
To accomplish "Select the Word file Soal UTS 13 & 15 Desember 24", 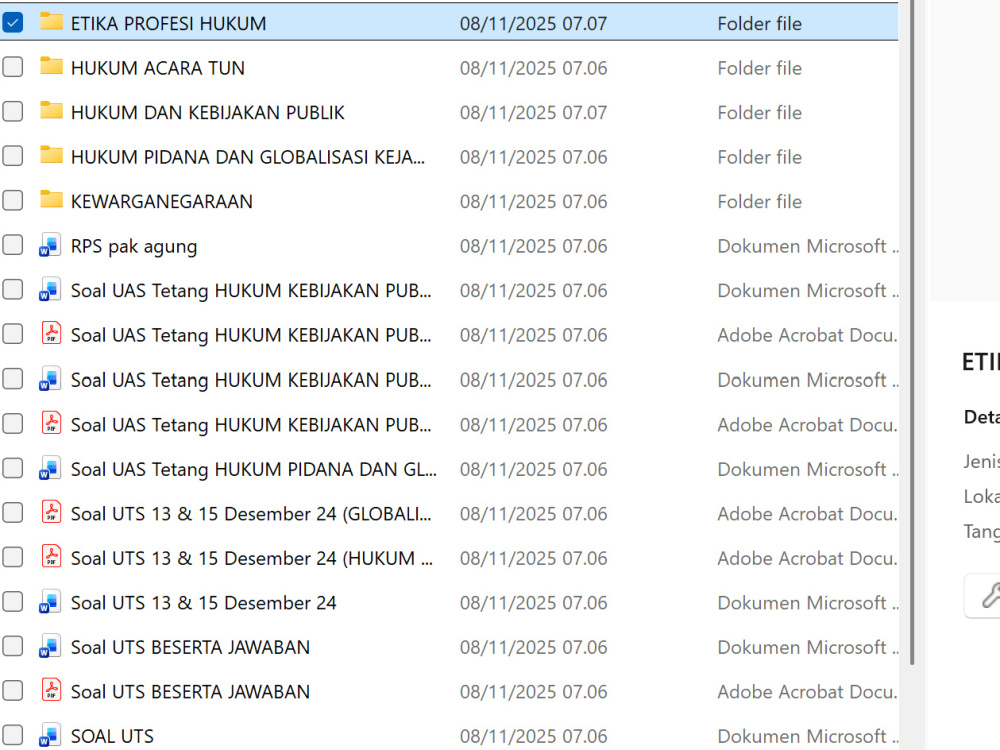I will pos(203,603).
